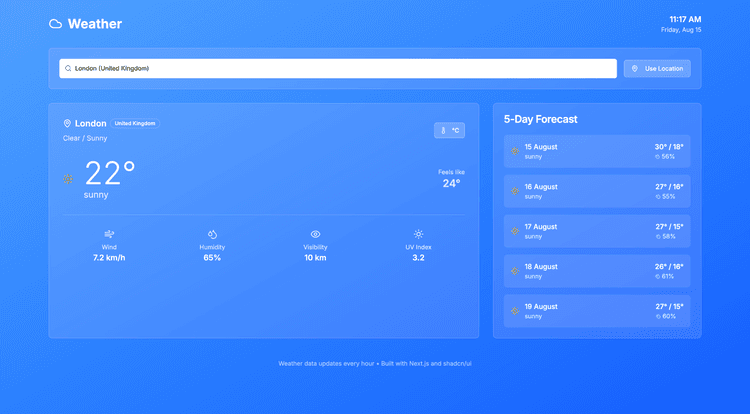Screen dimensions: 750x414
Task: Select the 16 August date label
Action: pos(541,187)
